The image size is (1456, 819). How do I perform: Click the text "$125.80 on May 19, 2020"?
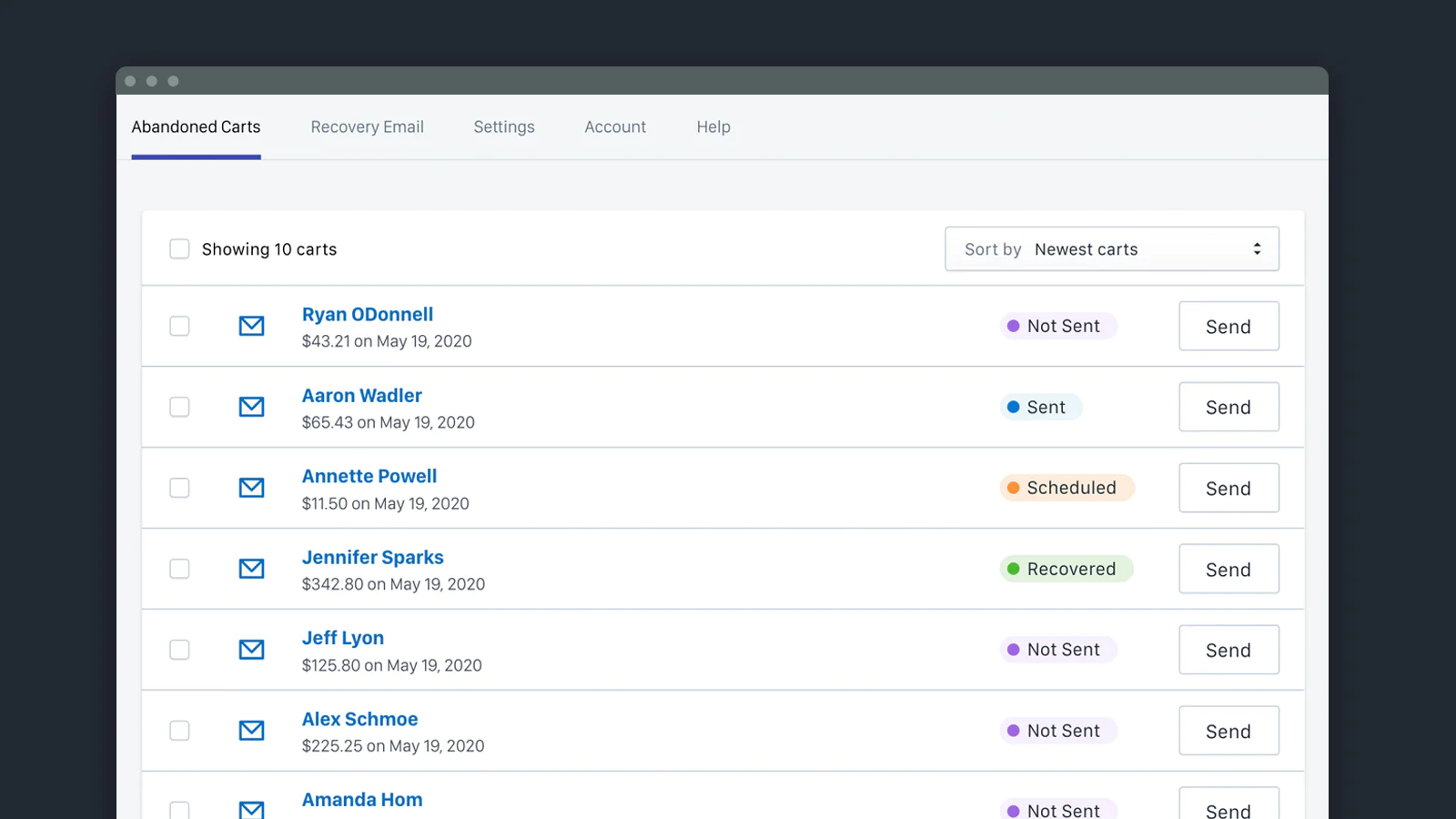(392, 665)
